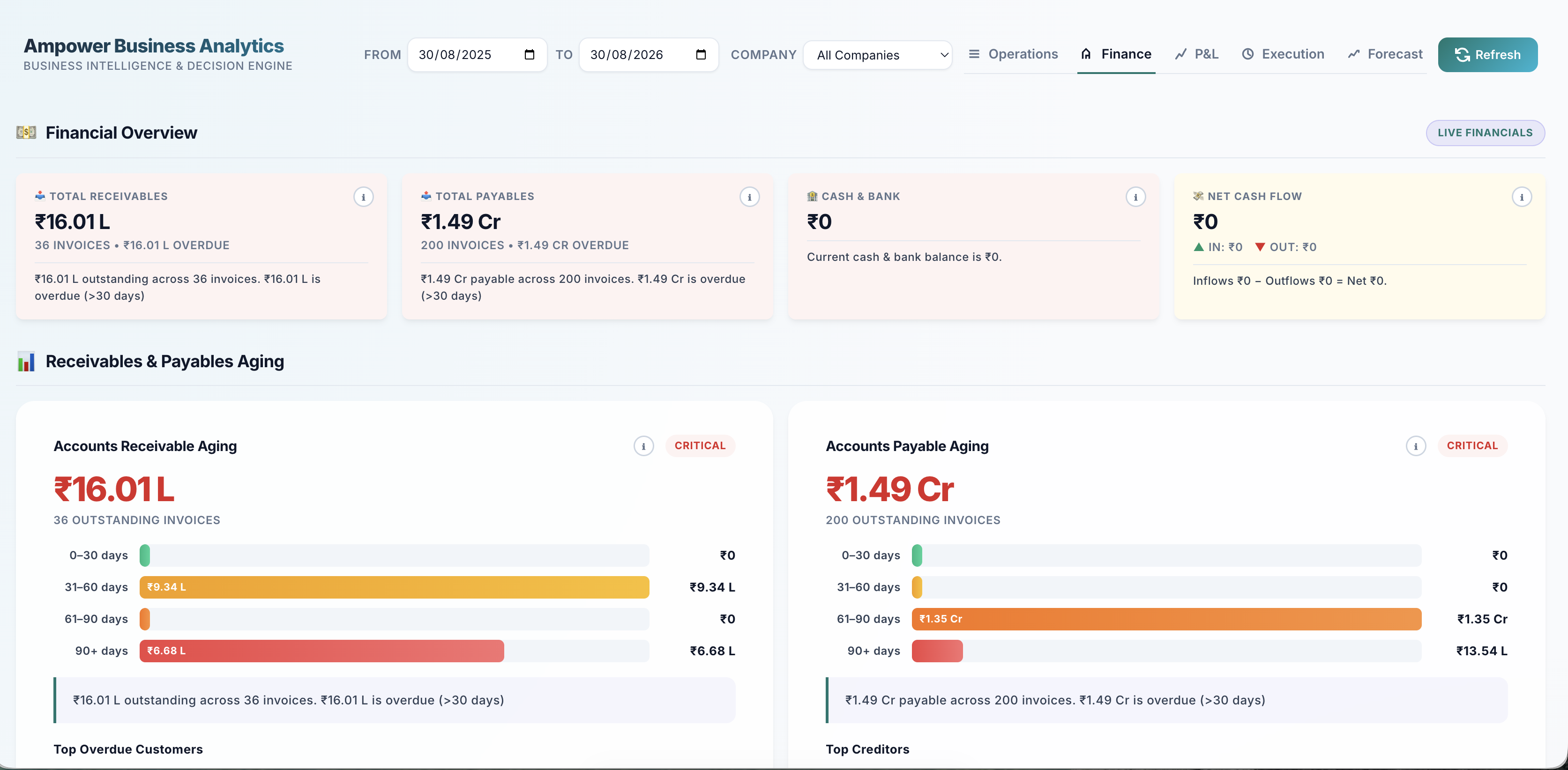Expand the All Companies dropdown

pyautogui.click(x=877, y=55)
